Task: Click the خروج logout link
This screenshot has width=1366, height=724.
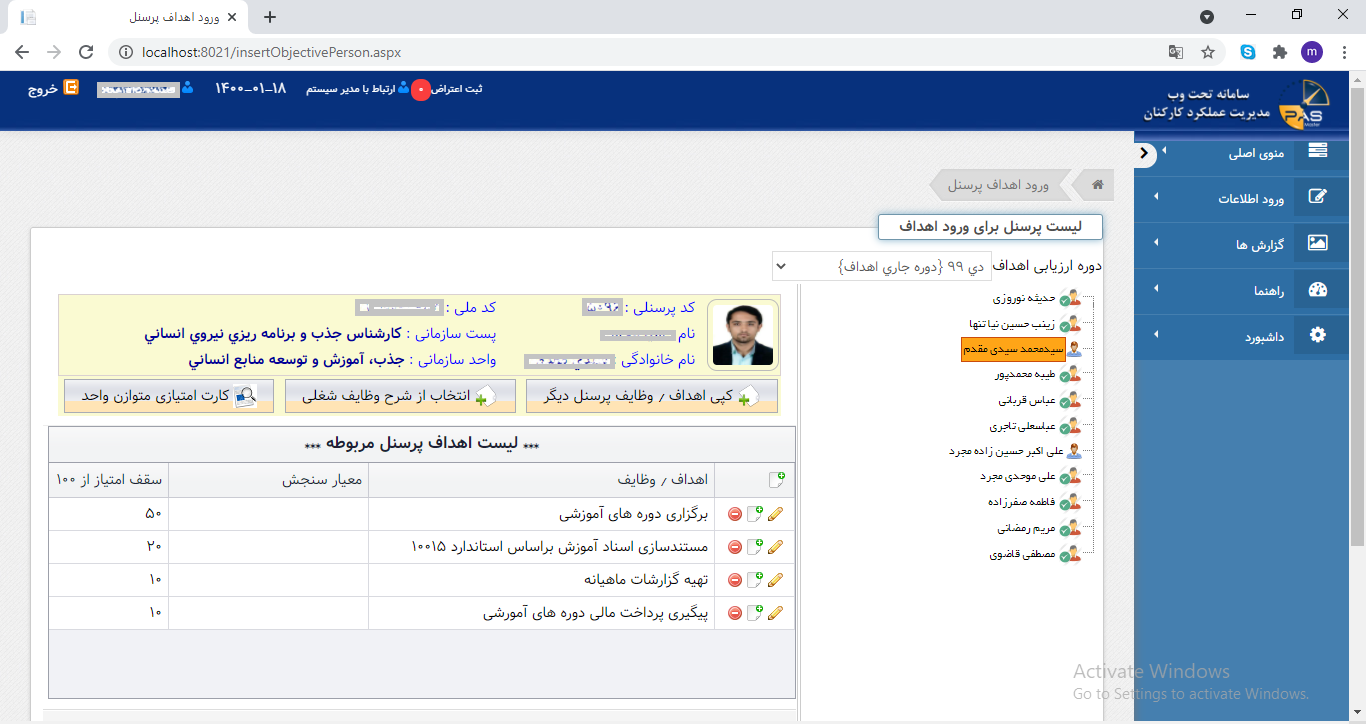Action: (x=43, y=89)
